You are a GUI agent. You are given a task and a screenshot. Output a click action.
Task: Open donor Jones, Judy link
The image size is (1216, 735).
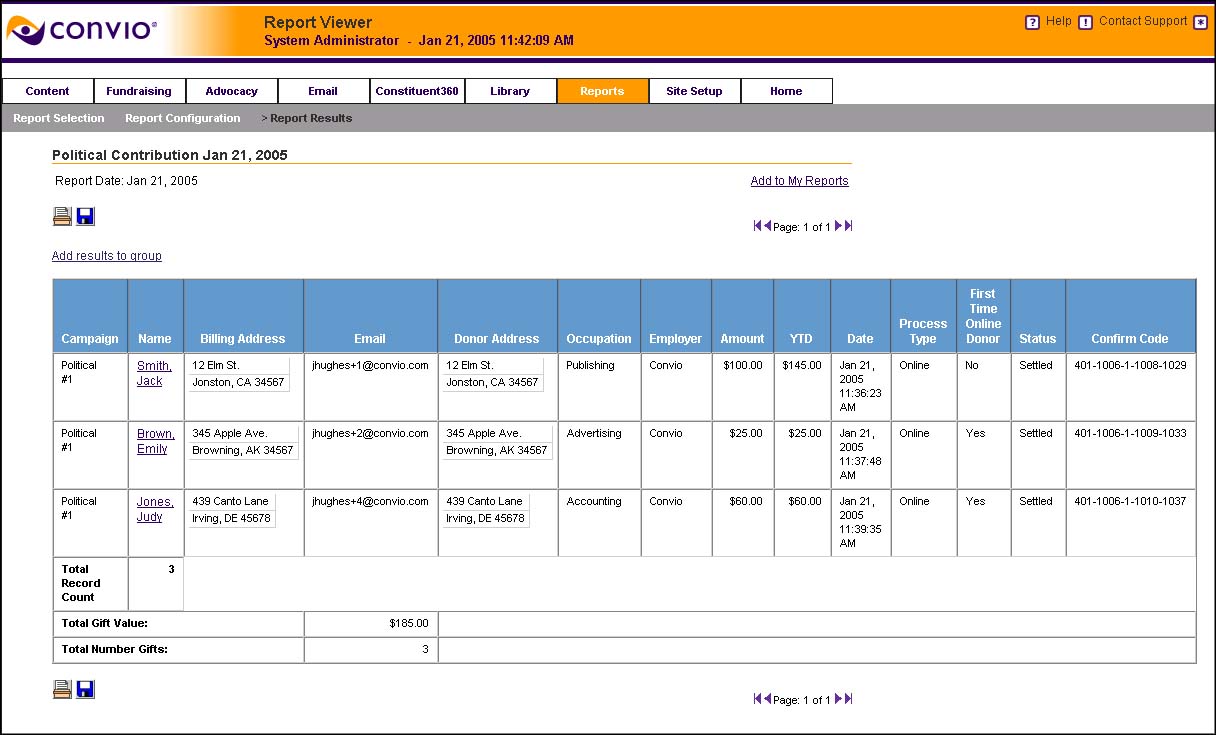click(x=155, y=509)
